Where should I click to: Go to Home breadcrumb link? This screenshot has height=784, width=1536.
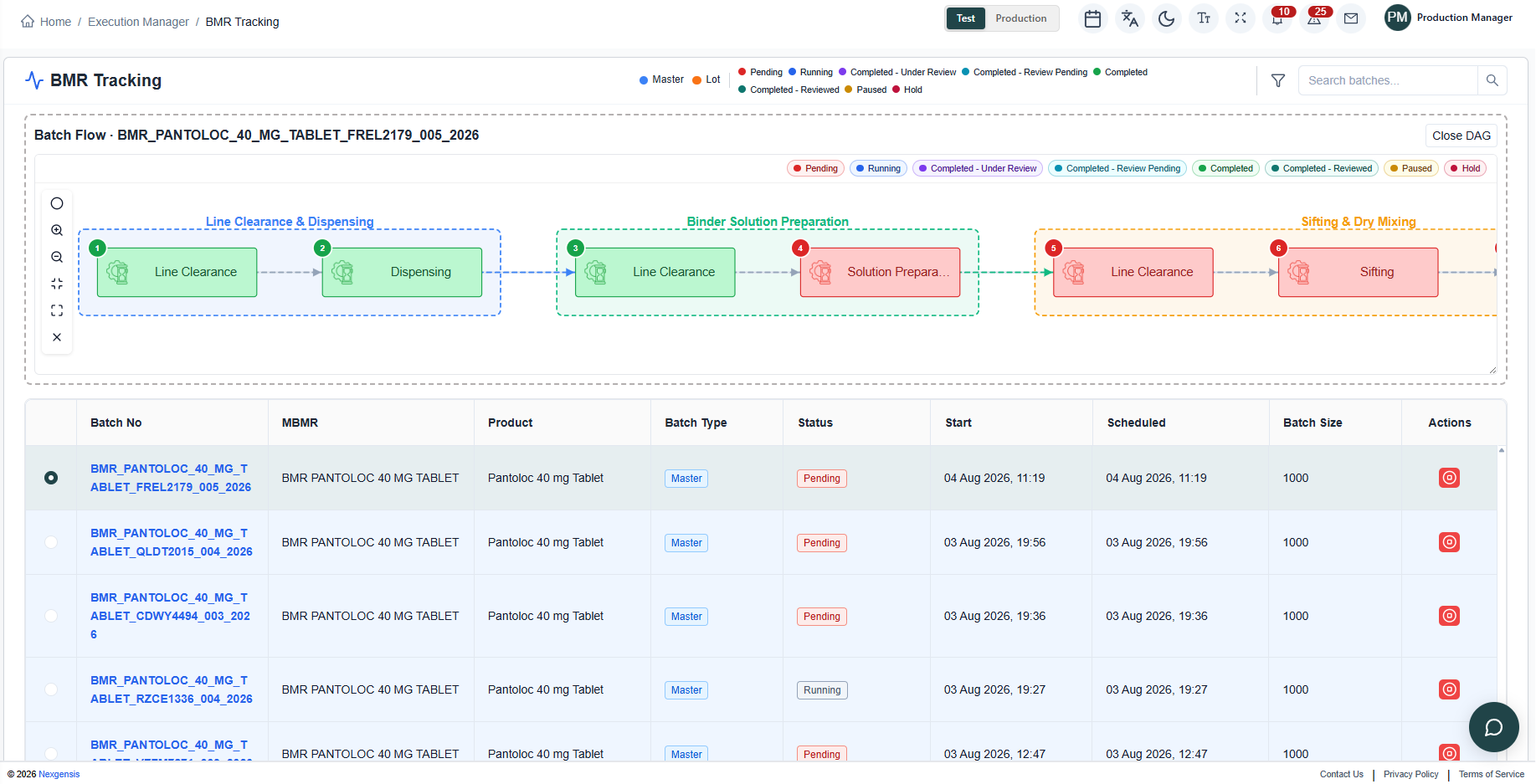tap(55, 22)
